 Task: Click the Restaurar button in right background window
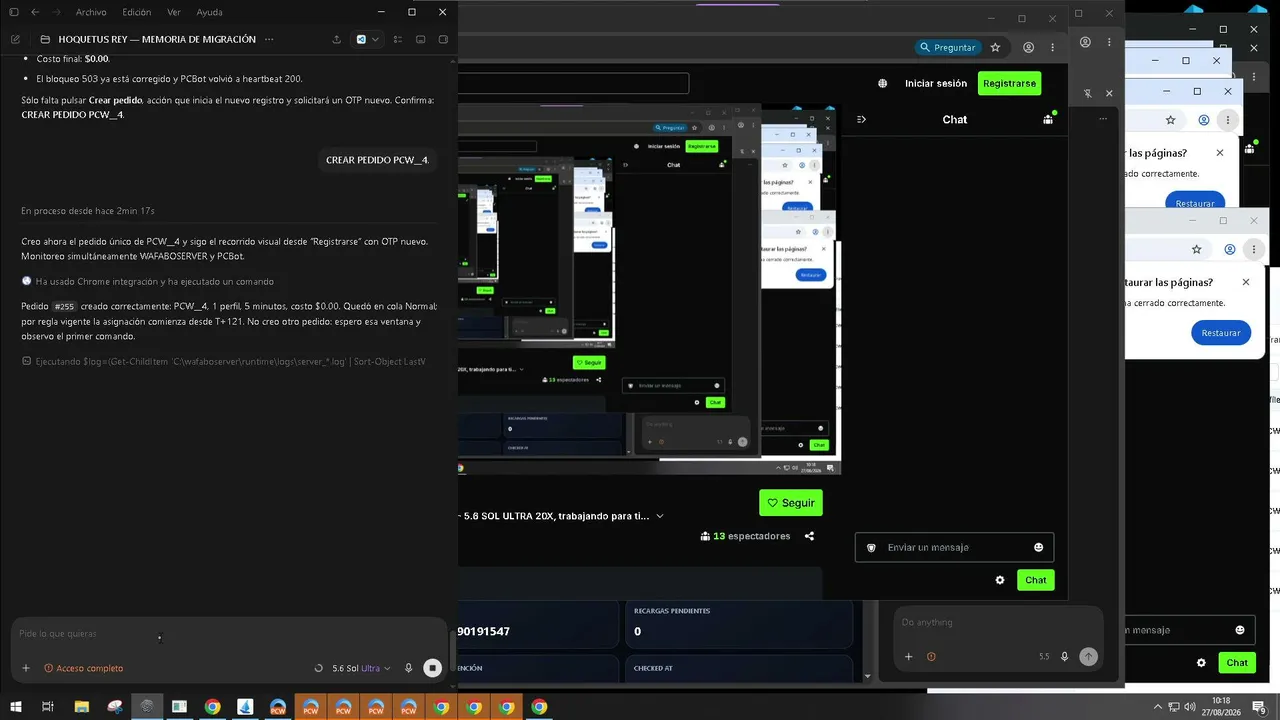pyautogui.click(x=1220, y=333)
